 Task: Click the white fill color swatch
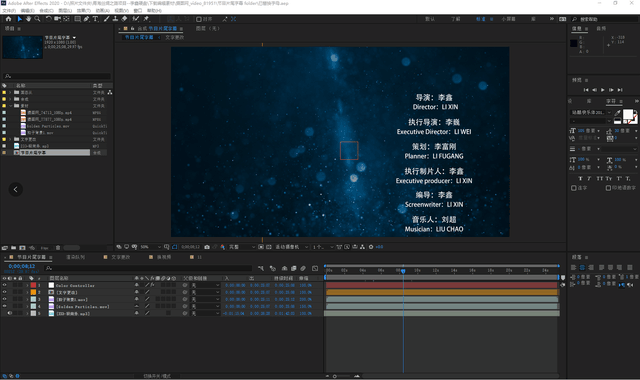click(x=628, y=114)
